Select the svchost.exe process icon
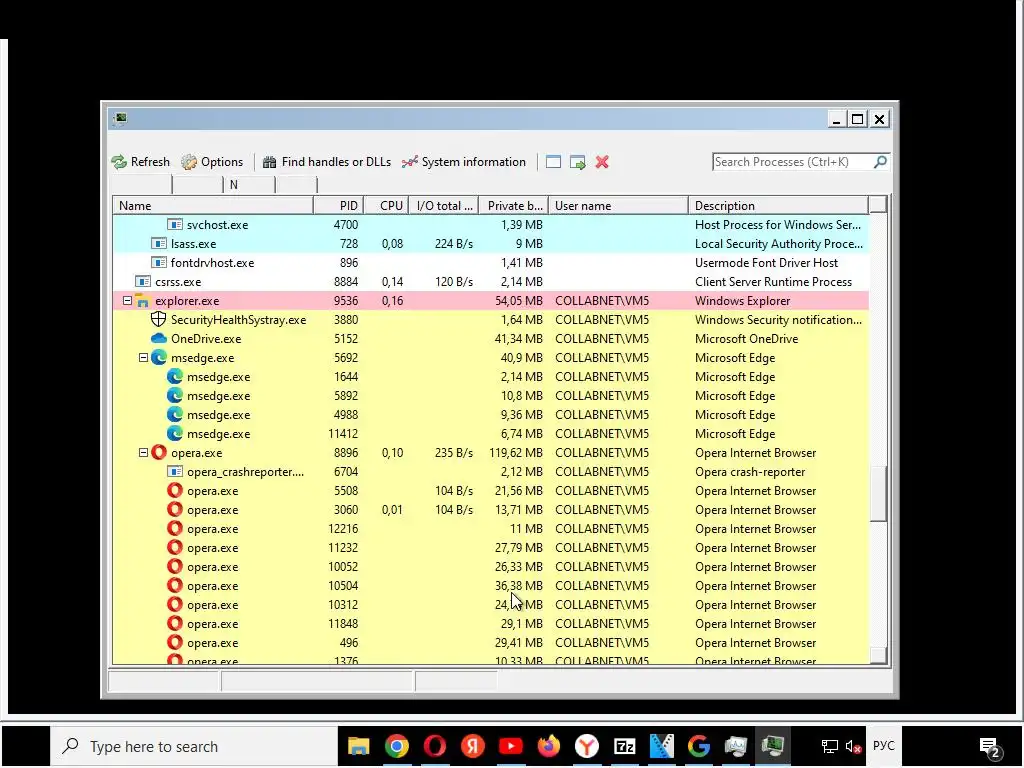This screenshot has height=768, width=1024. tap(174, 225)
